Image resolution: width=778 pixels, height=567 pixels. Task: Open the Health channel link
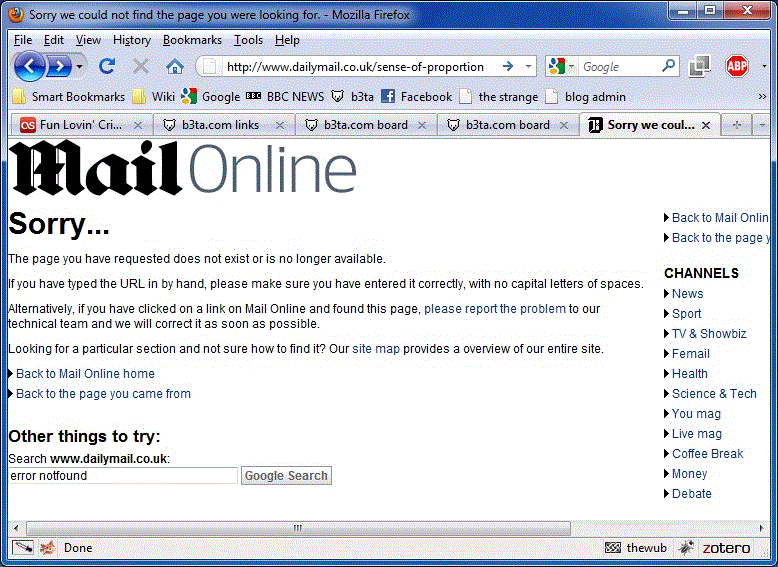[690, 374]
